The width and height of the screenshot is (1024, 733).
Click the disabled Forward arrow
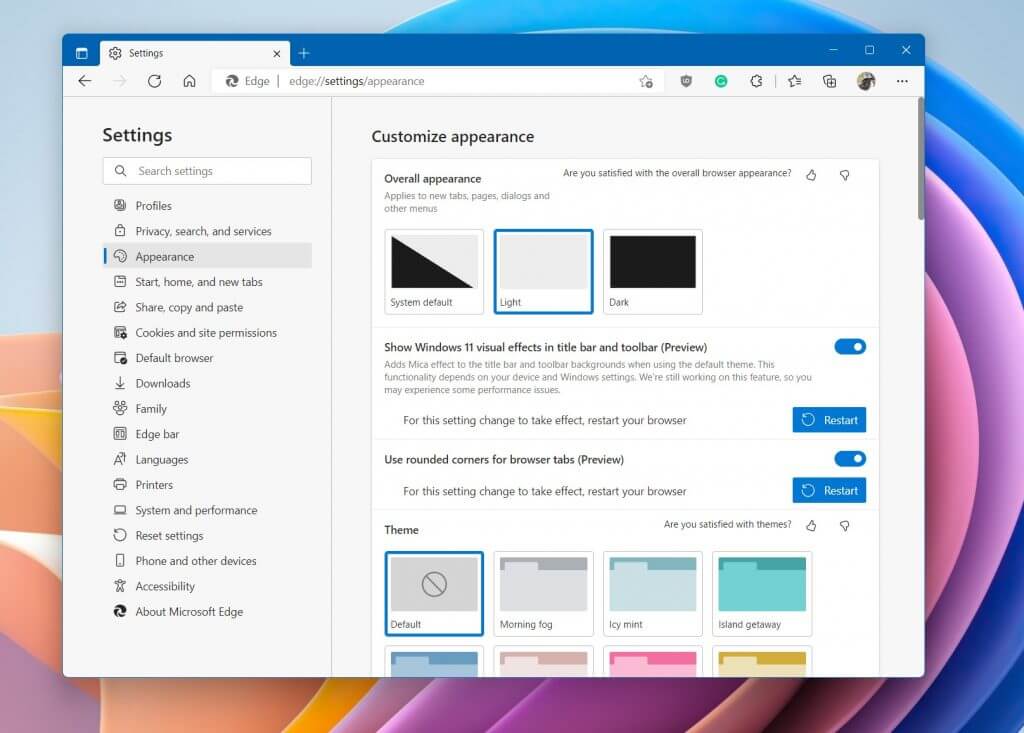pos(120,81)
